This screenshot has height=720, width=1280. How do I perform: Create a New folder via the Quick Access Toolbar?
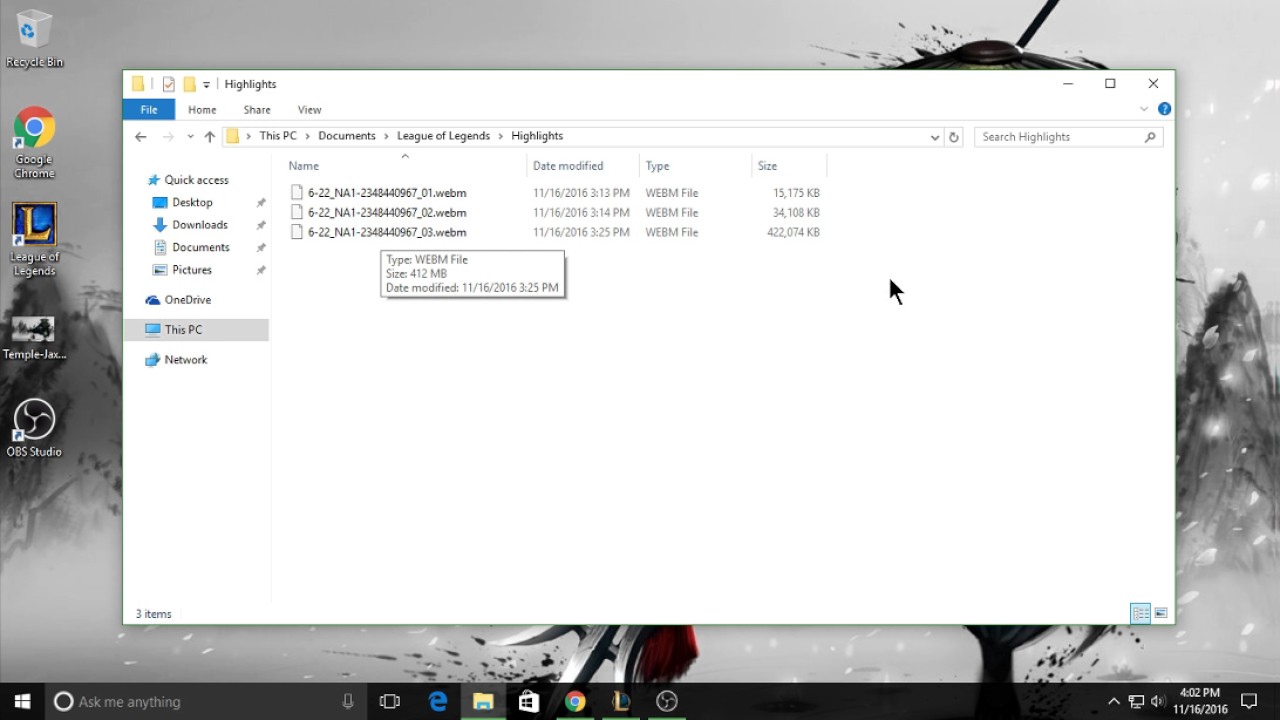pyautogui.click(x=189, y=84)
